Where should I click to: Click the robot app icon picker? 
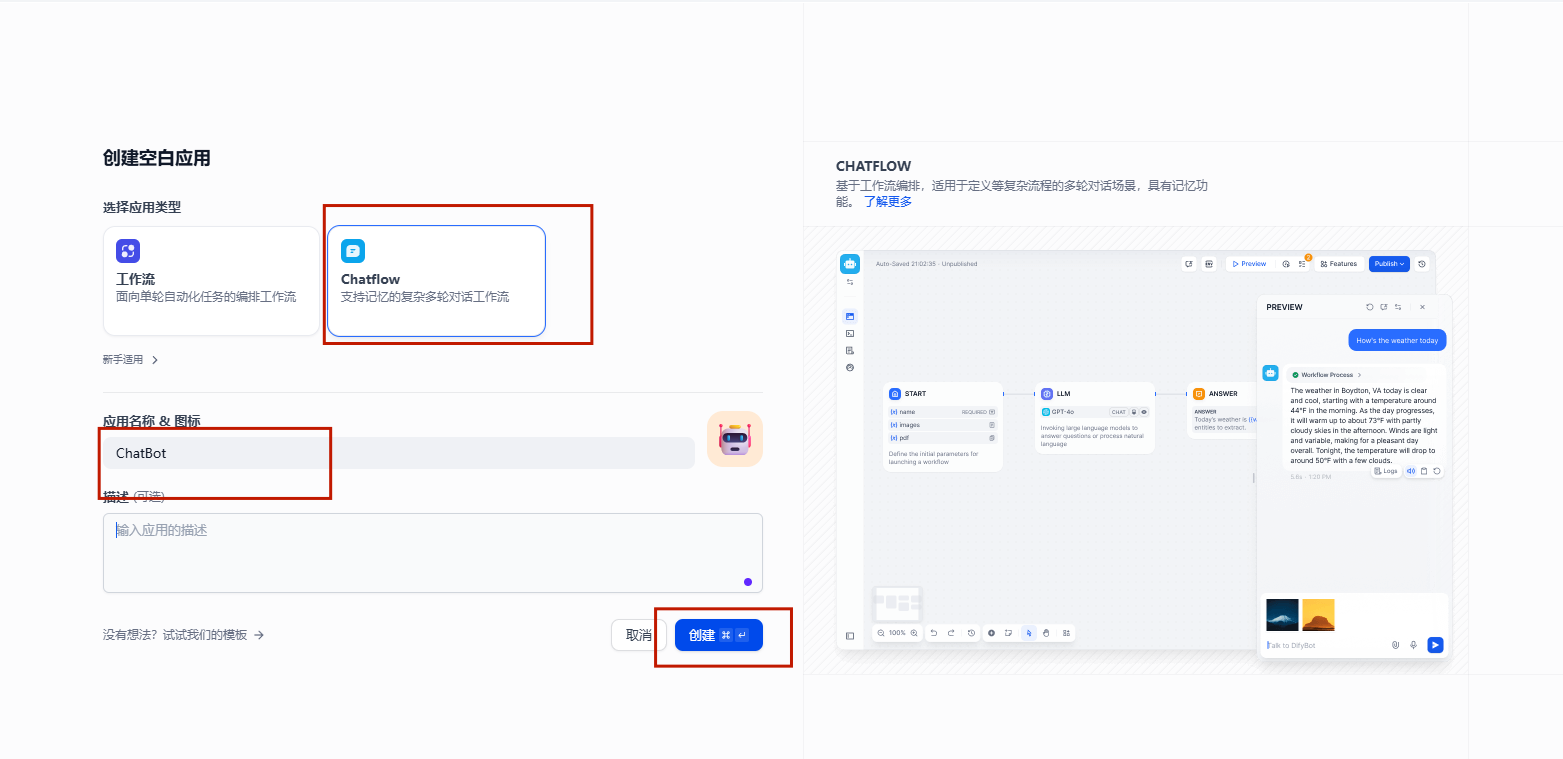click(734, 439)
